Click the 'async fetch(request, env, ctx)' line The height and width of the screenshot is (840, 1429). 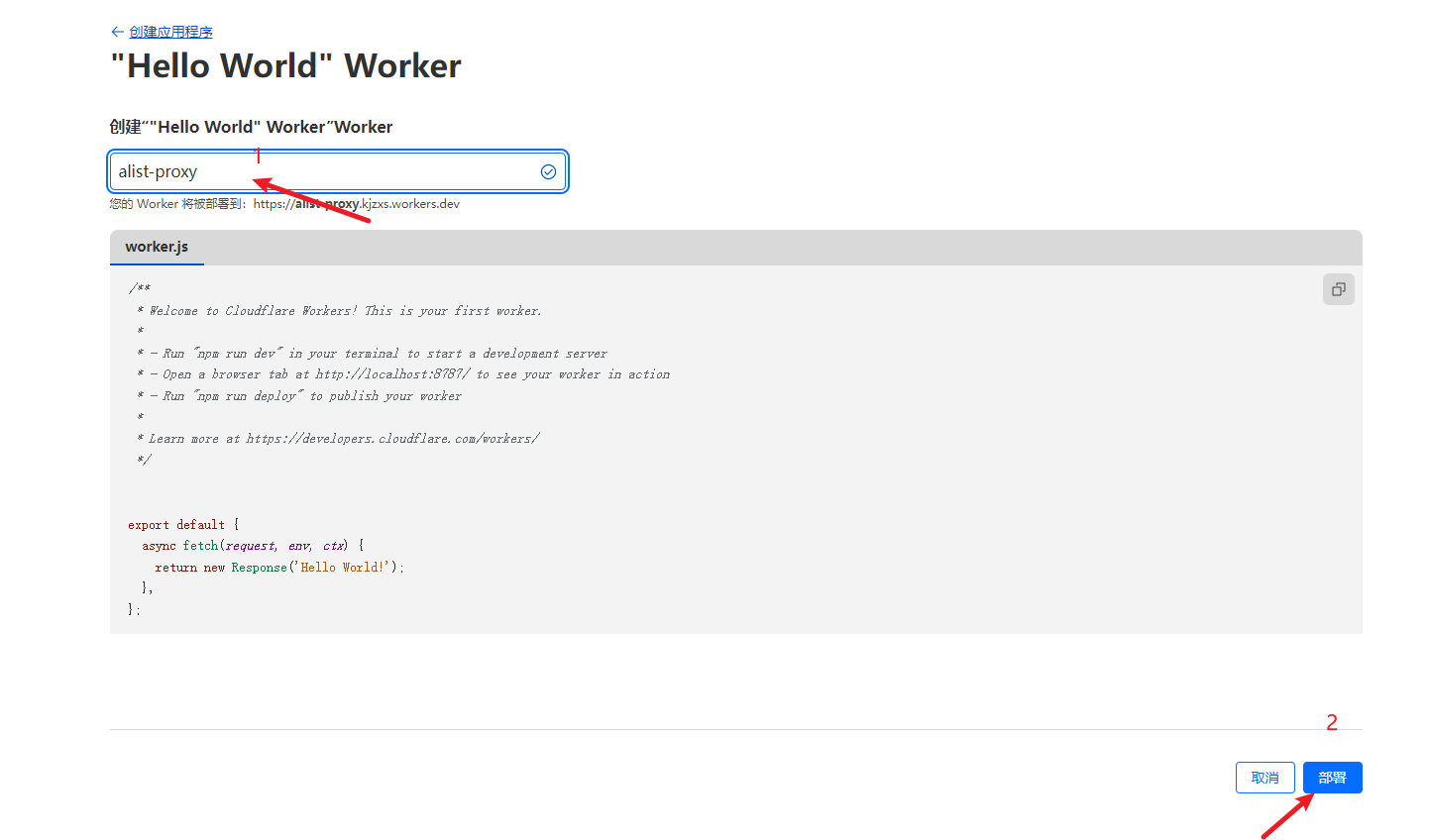[253, 545]
